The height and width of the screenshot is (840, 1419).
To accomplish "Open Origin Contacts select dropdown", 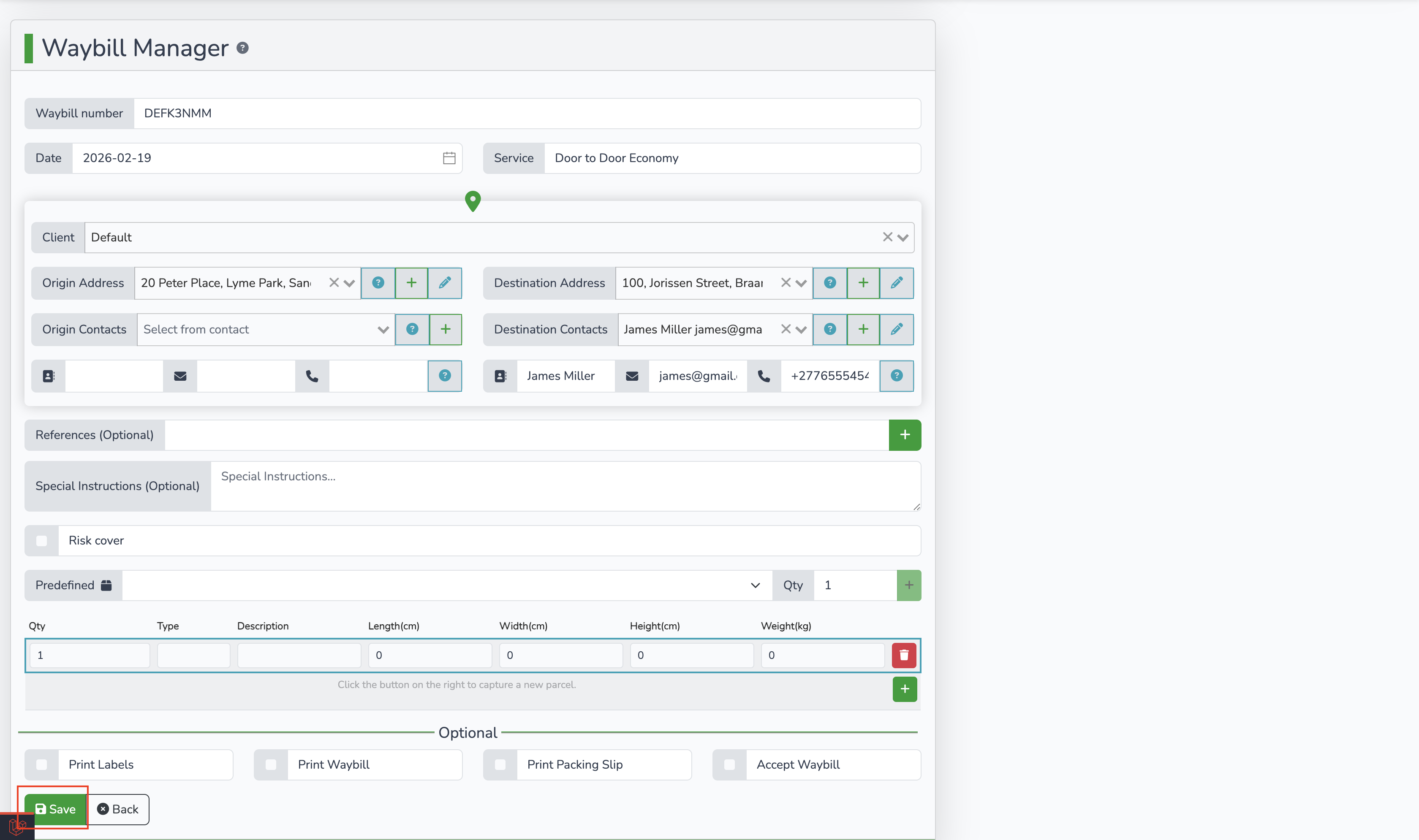I will [266, 329].
